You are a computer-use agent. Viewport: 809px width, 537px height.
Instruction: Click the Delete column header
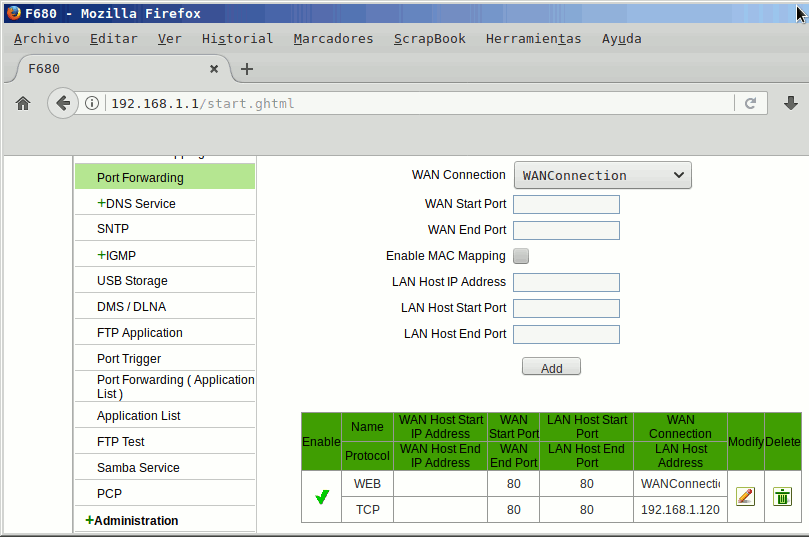[x=783, y=442]
